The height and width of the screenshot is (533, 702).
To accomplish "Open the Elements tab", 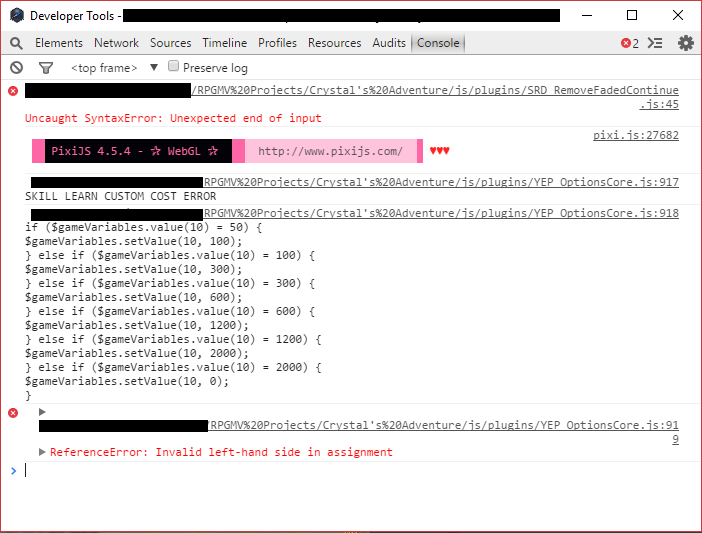I will 59,43.
